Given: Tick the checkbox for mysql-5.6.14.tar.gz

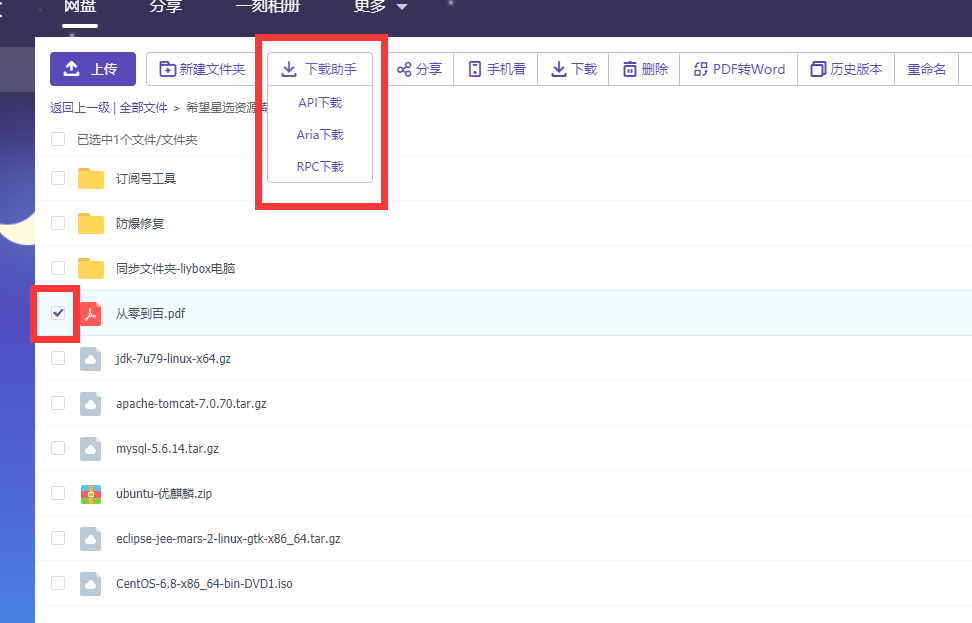Looking at the screenshot, I should (x=58, y=448).
